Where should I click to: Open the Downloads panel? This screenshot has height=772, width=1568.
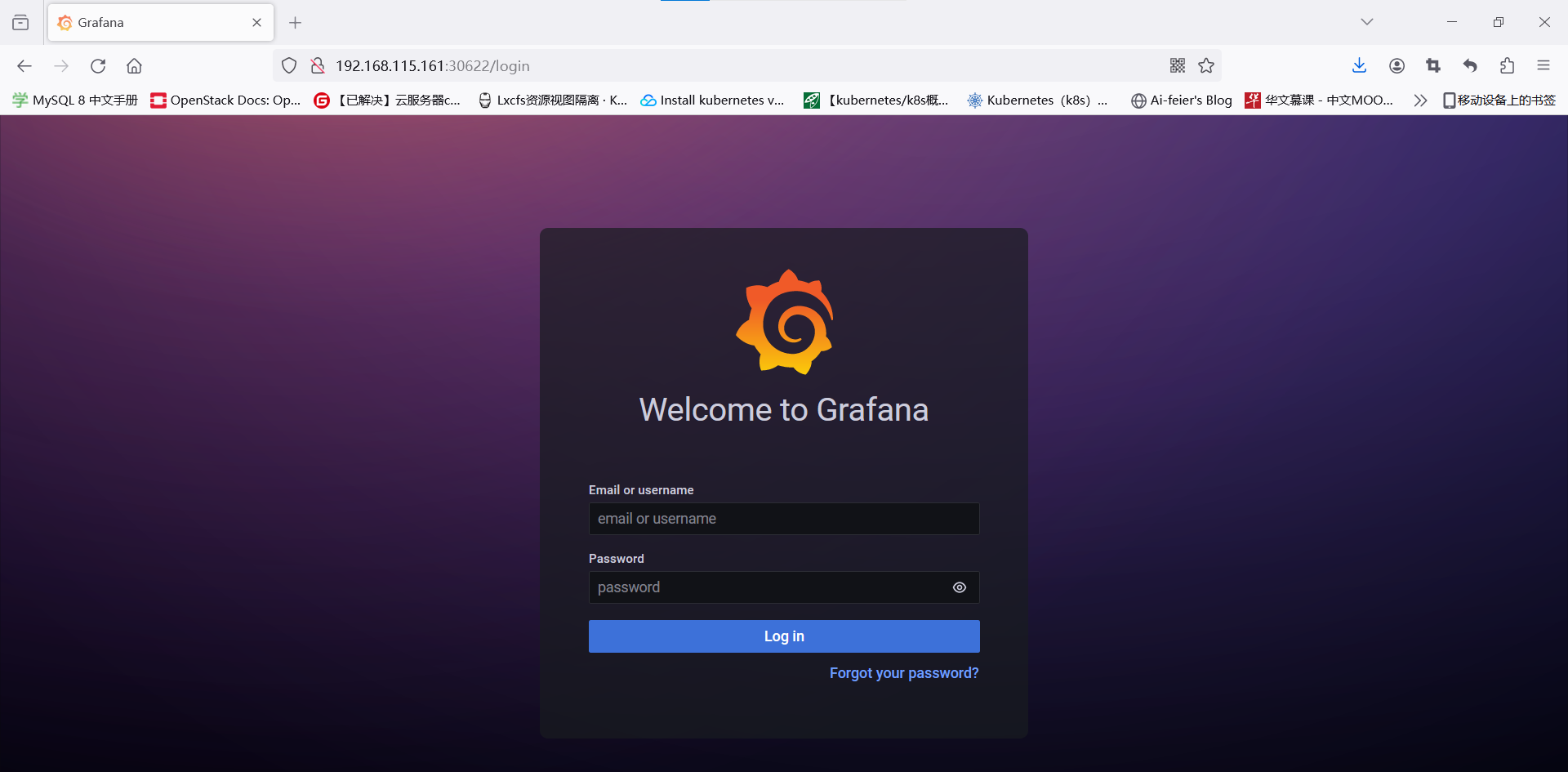[1360, 66]
